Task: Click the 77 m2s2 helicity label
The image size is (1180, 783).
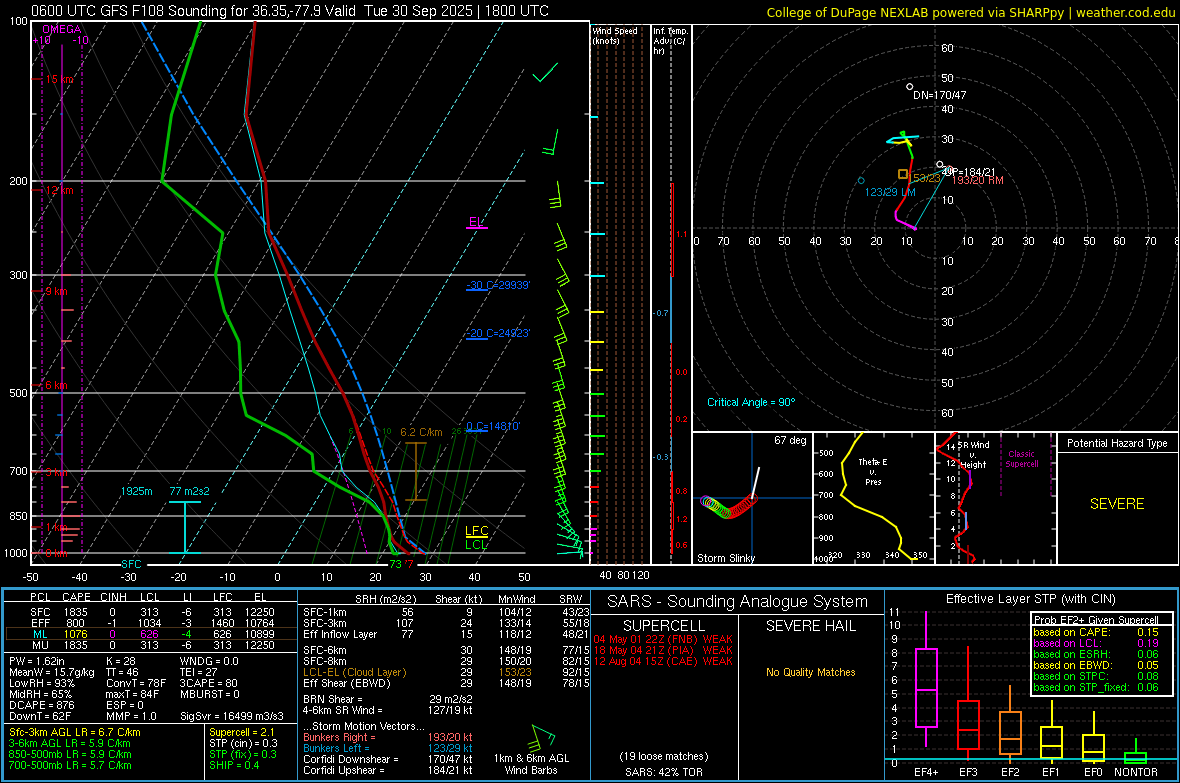Action: point(189,491)
